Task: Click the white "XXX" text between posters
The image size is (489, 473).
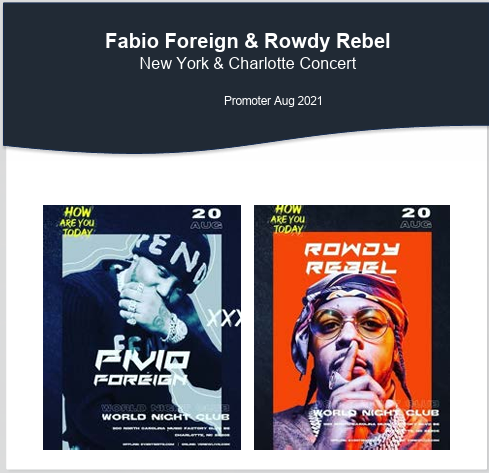Action: click(x=224, y=318)
